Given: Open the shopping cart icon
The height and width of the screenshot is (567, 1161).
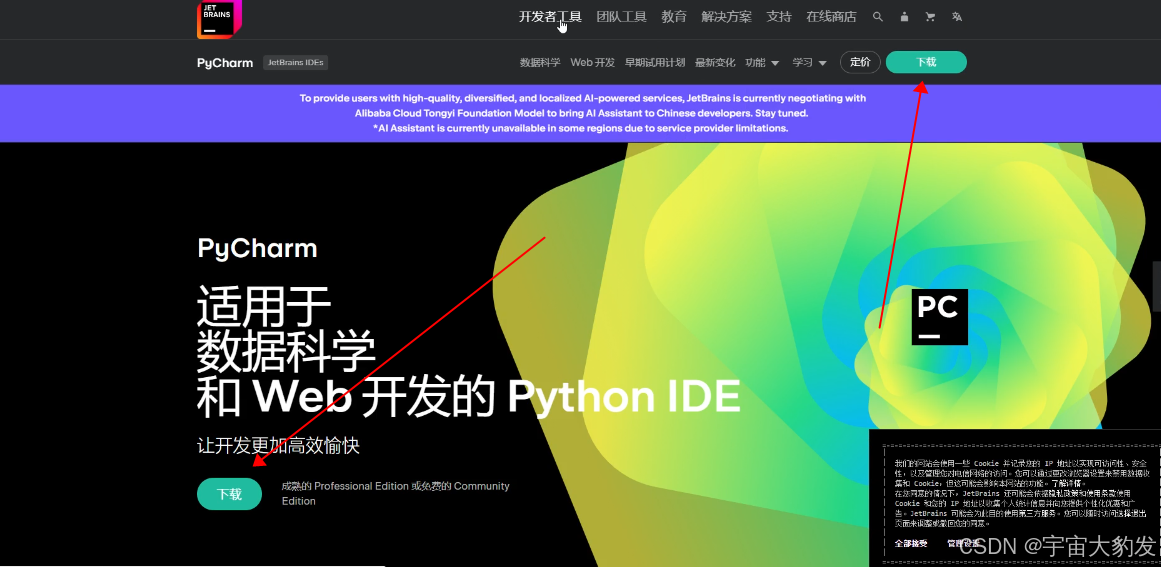Looking at the screenshot, I should click(x=930, y=17).
